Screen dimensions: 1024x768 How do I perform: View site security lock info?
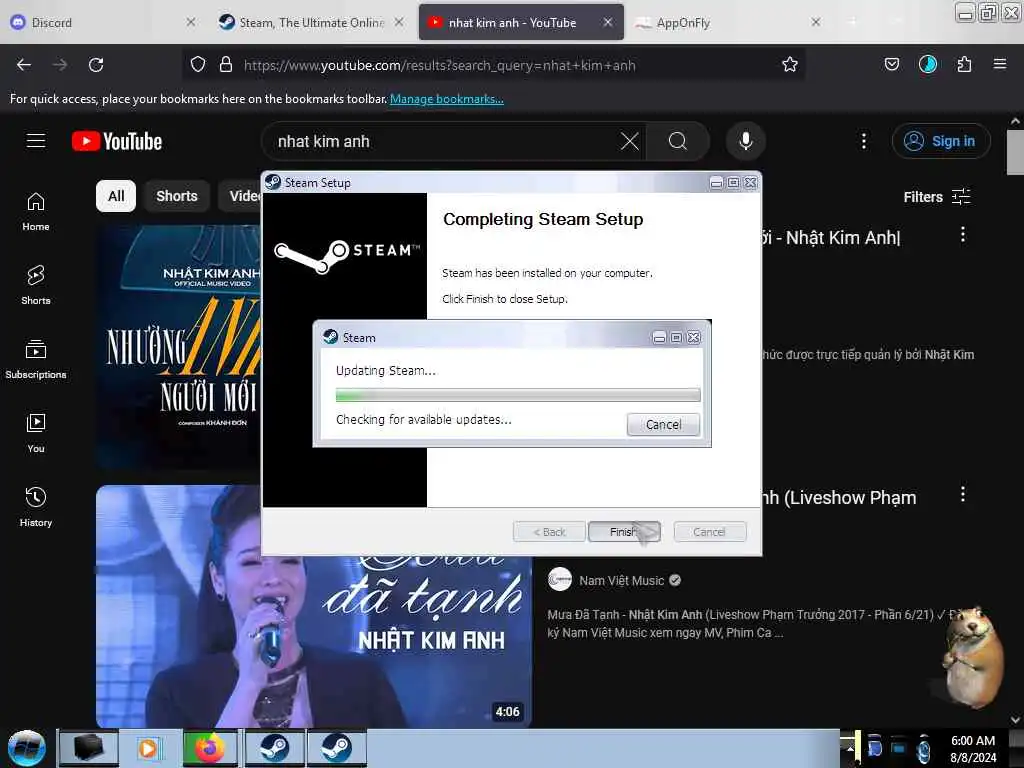226,65
